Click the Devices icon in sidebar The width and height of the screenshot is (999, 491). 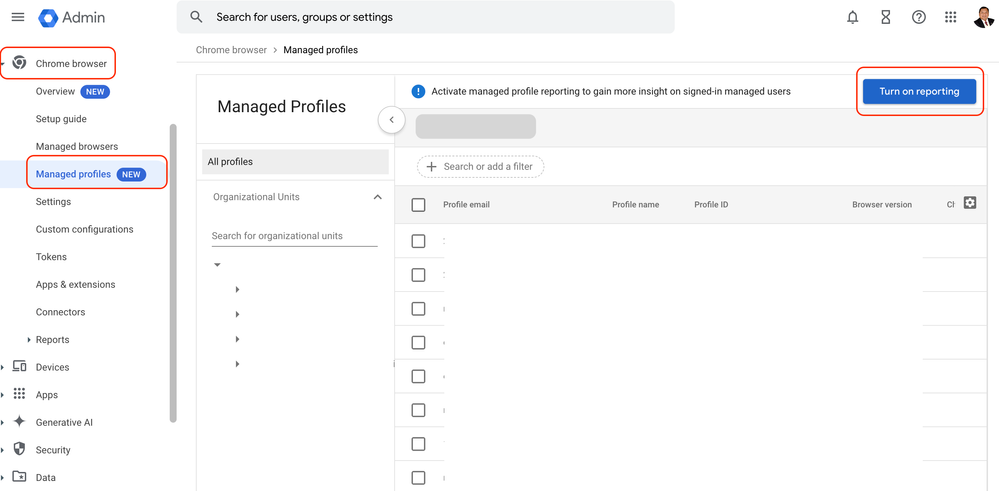tap(19, 367)
